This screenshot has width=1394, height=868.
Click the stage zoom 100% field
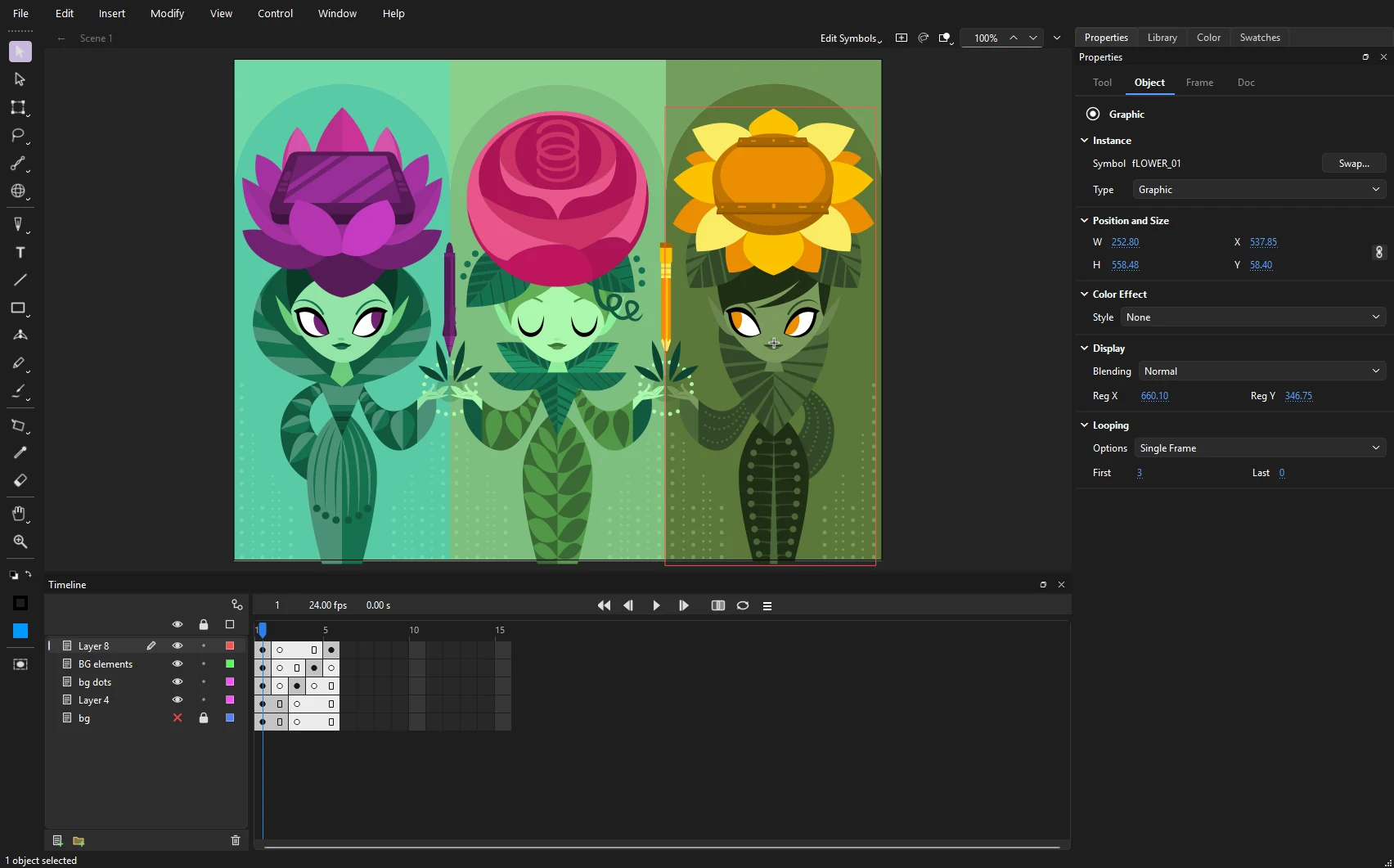pyautogui.click(x=986, y=38)
